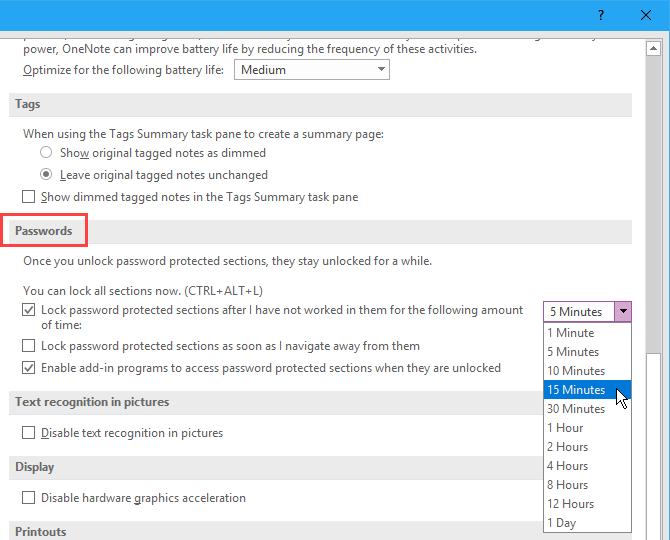Choose 1 Hour from lock time list
Image resolution: width=670 pixels, height=540 pixels.
click(587, 428)
